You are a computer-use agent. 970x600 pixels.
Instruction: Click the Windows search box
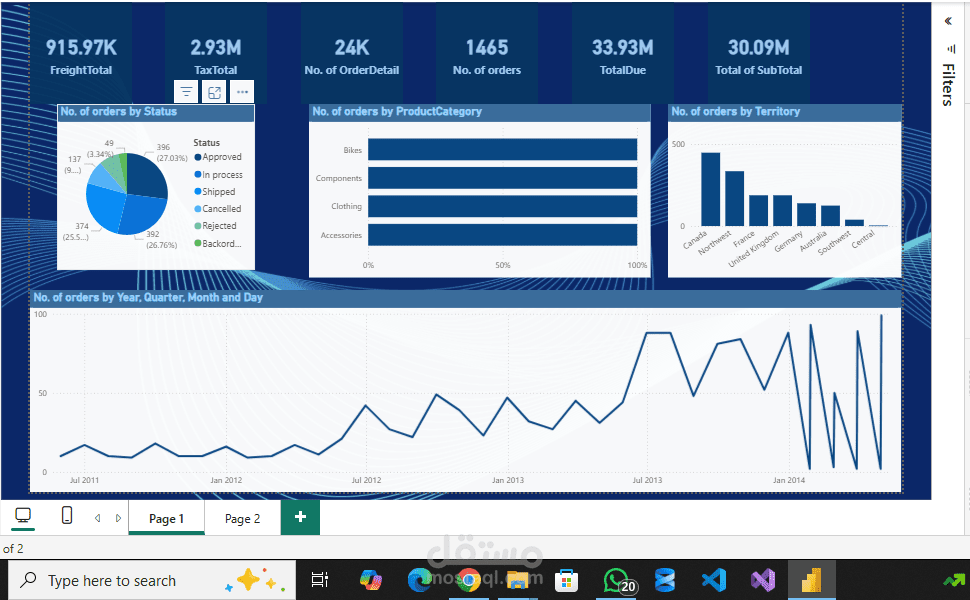tap(152, 580)
